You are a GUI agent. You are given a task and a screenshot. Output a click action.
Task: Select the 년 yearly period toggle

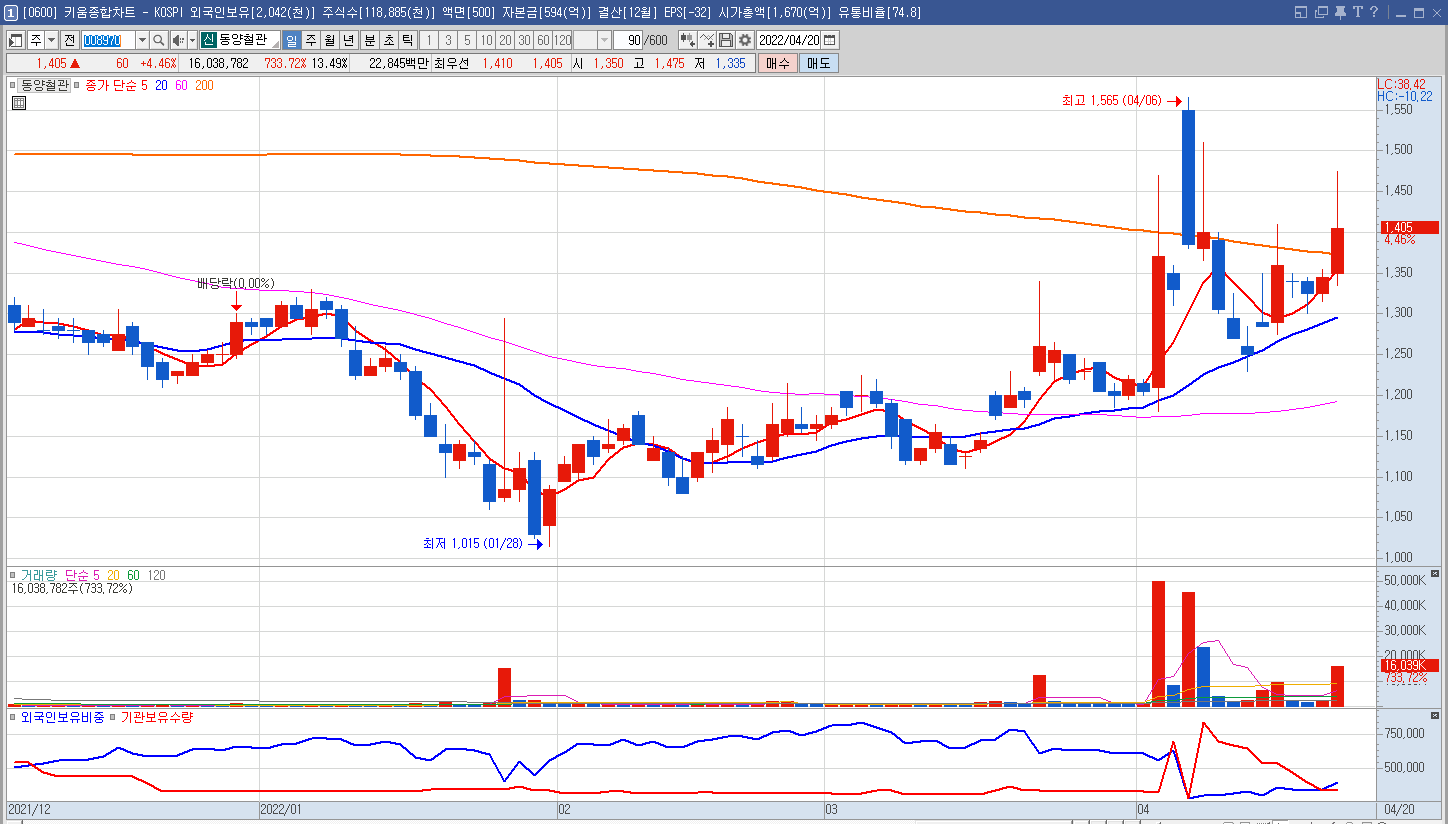pyautogui.click(x=348, y=40)
